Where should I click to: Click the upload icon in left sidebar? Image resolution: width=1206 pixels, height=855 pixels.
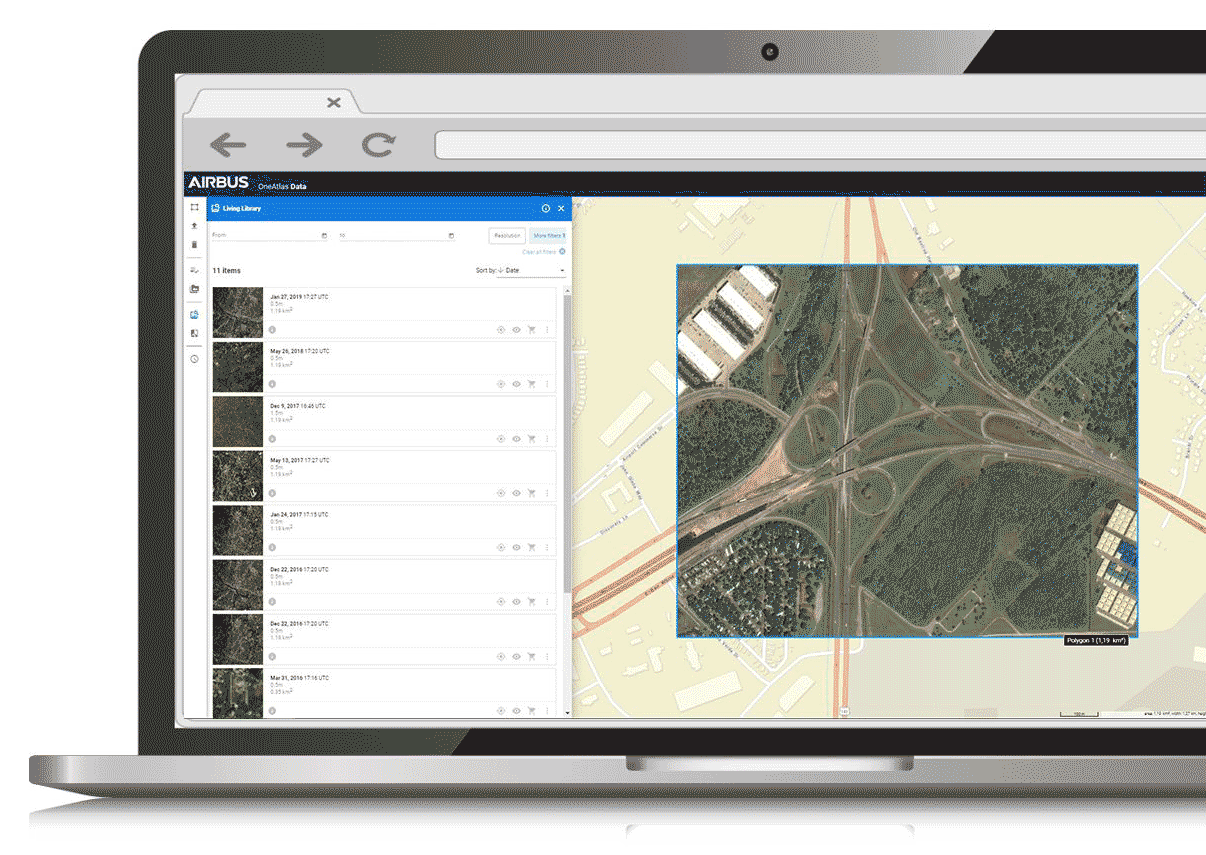[194, 226]
